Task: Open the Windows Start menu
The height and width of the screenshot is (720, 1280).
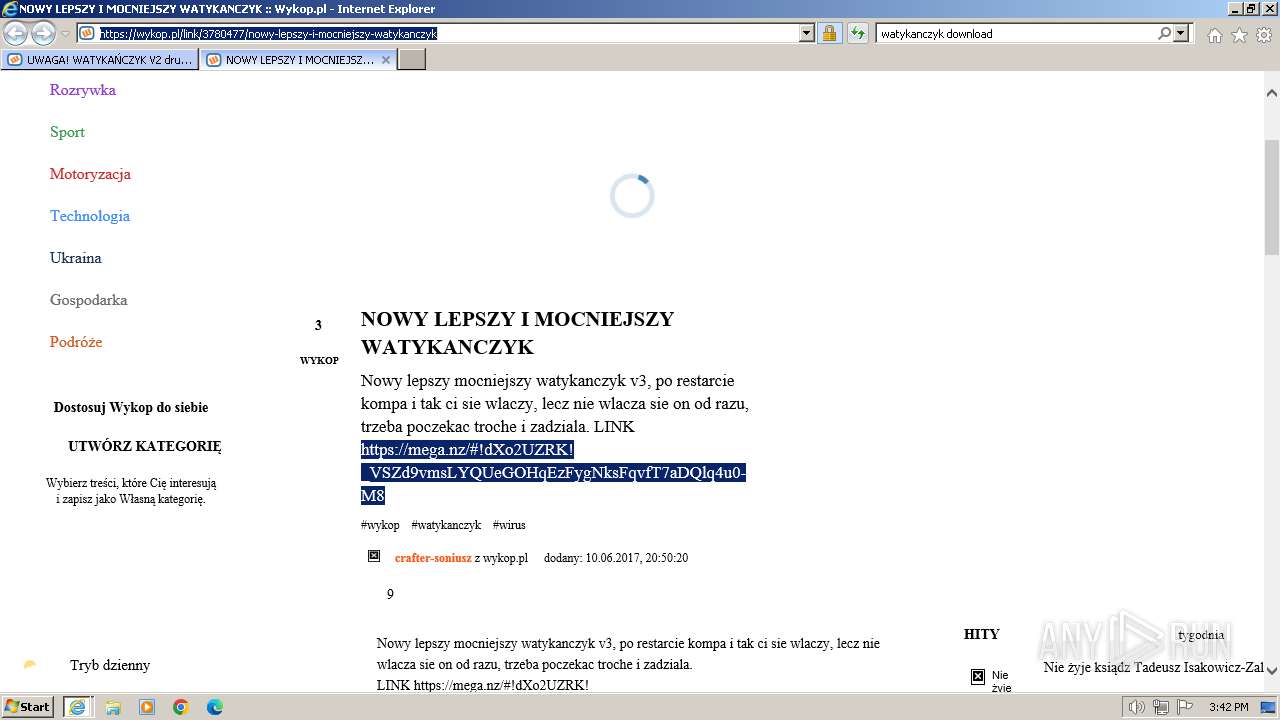Action: click(28, 707)
